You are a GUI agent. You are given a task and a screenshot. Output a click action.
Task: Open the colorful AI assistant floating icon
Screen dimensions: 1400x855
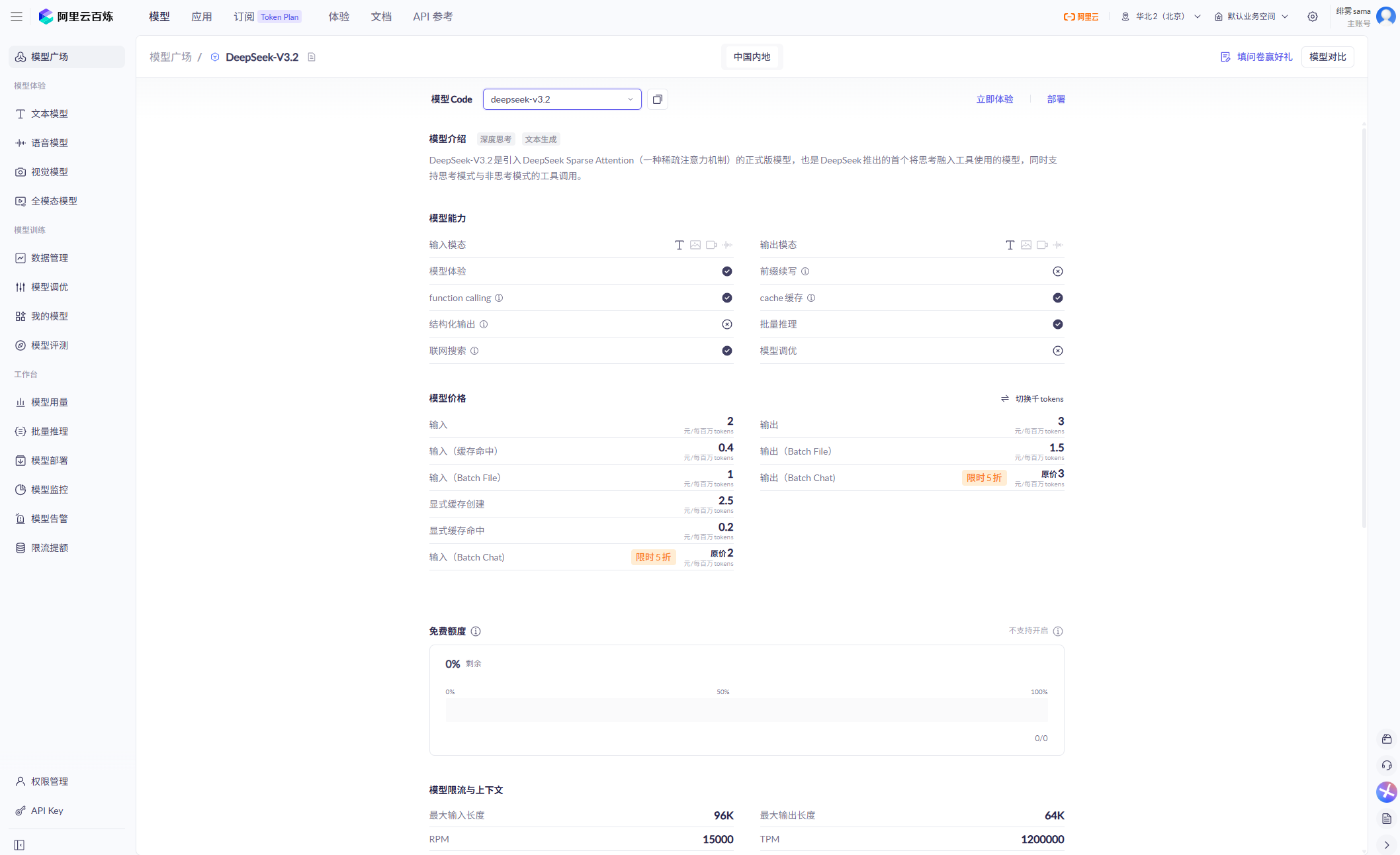[1387, 792]
